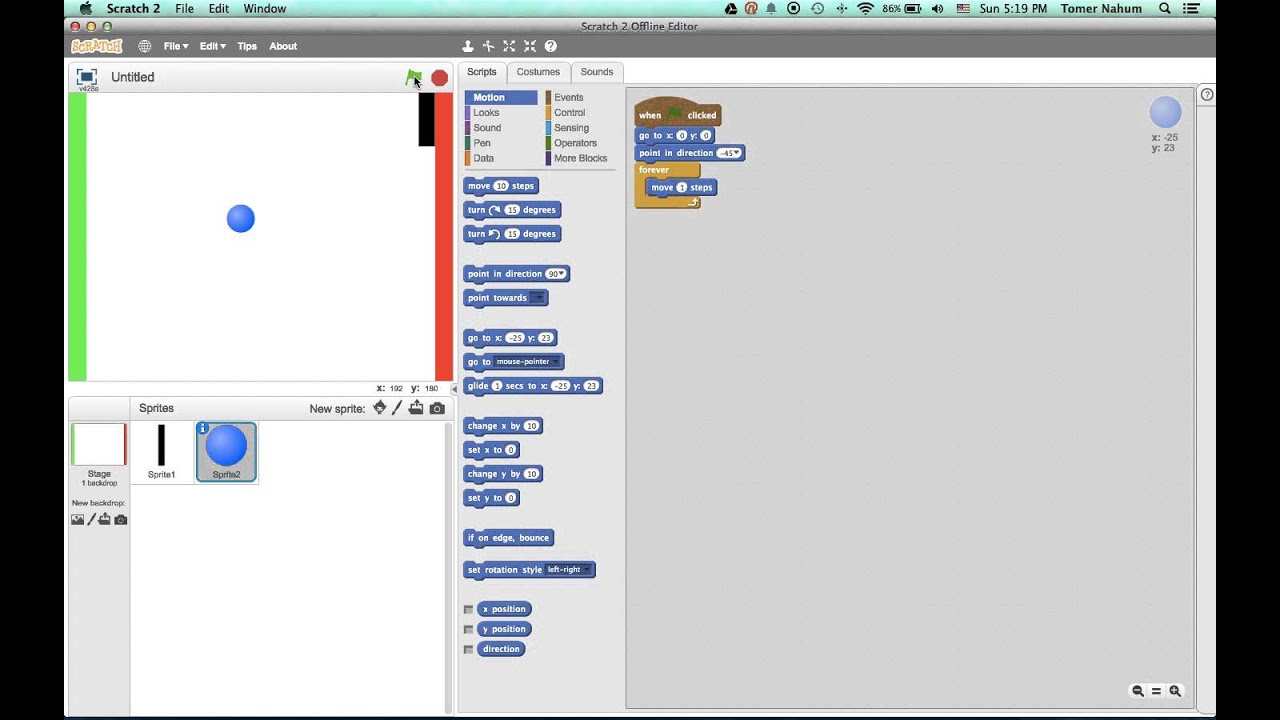Select the Stage thumbnail
The image size is (1280, 720).
(99, 452)
